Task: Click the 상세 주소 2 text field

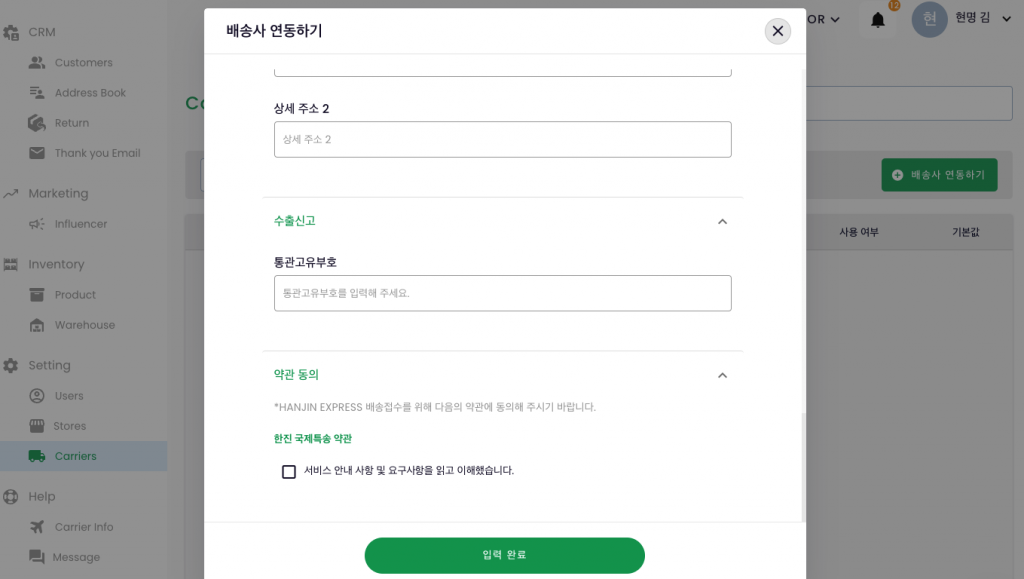Action: pyautogui.click(x=502, y=139)
